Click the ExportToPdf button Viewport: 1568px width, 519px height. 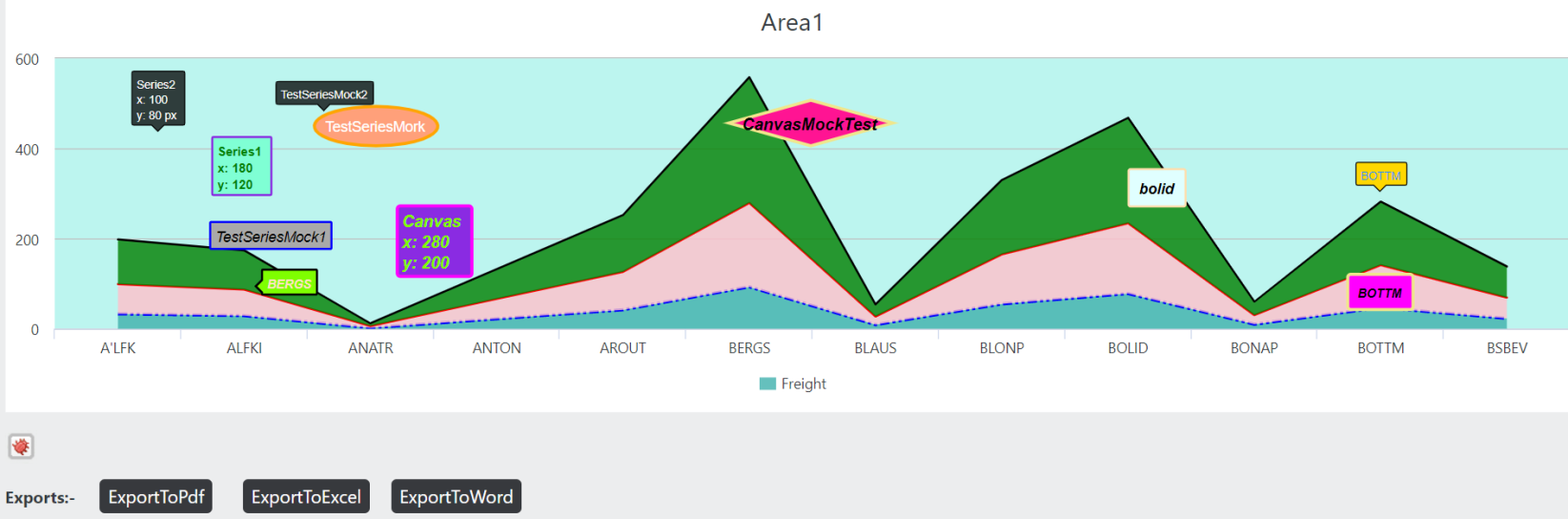156,497
